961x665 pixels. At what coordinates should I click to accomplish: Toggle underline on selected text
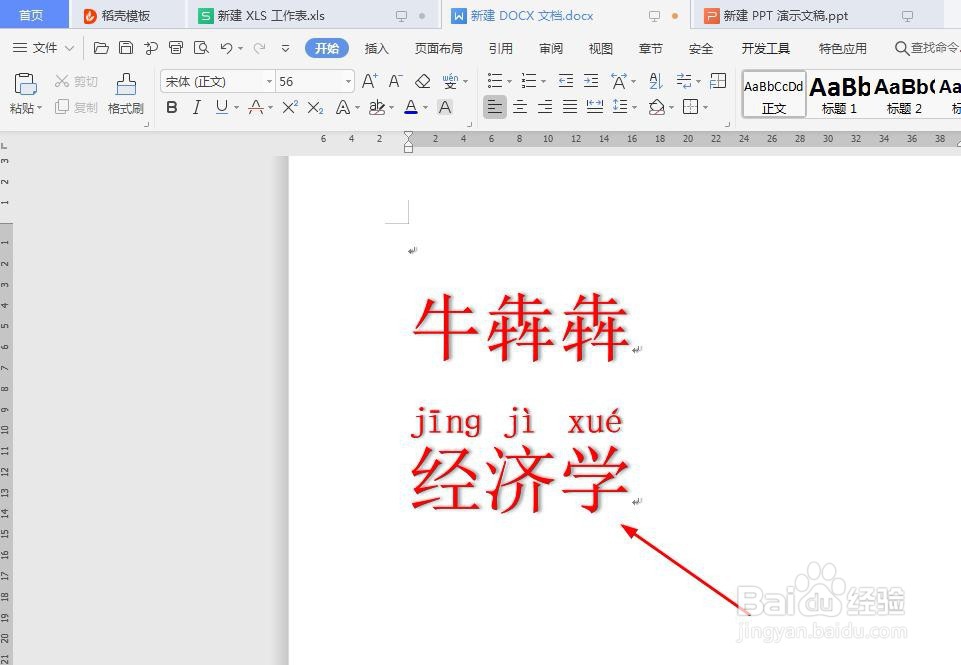point(220,108)
